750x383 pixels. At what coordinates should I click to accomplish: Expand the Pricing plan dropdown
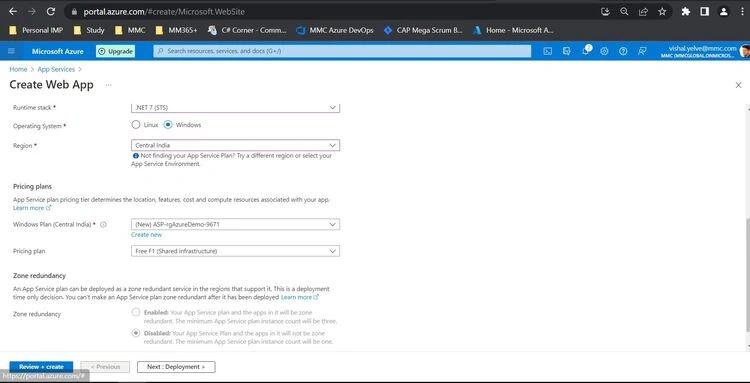(x=235, y=251)
